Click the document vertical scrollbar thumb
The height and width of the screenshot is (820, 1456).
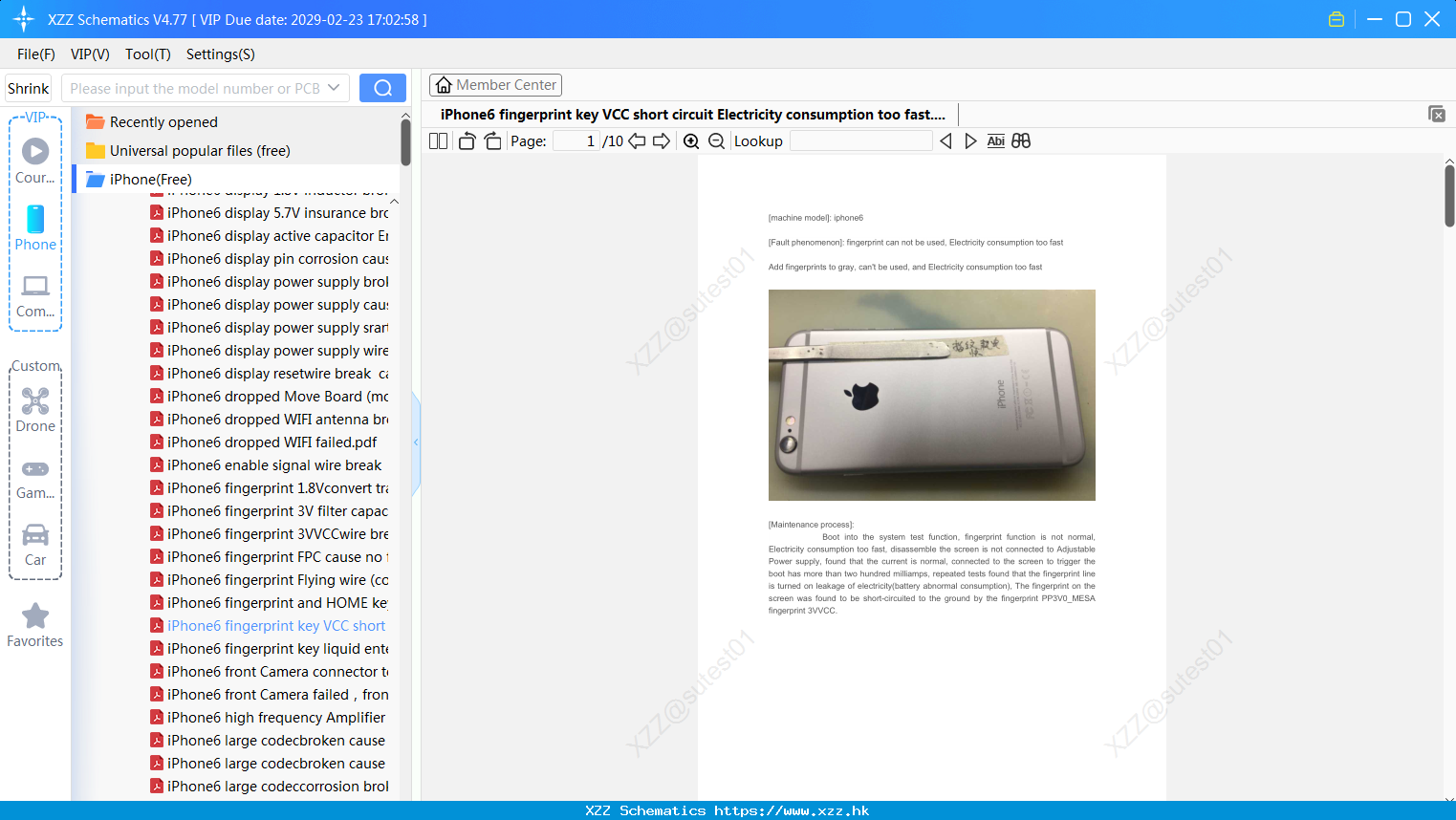[x=1449, y=196]
